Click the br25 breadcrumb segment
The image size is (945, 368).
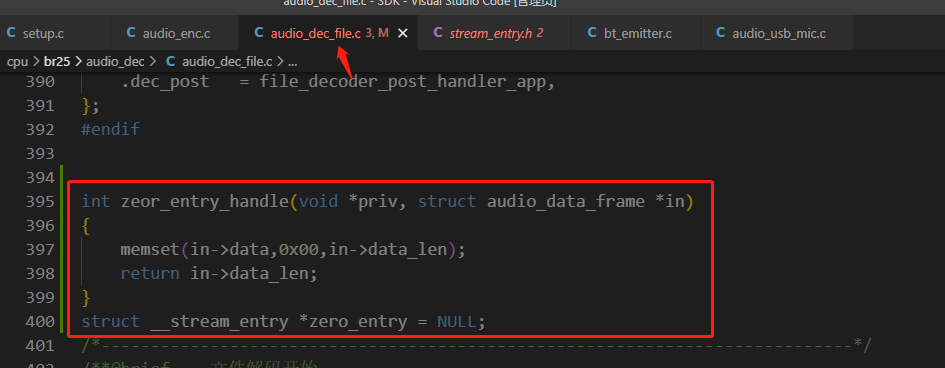[x=57, y=61]
